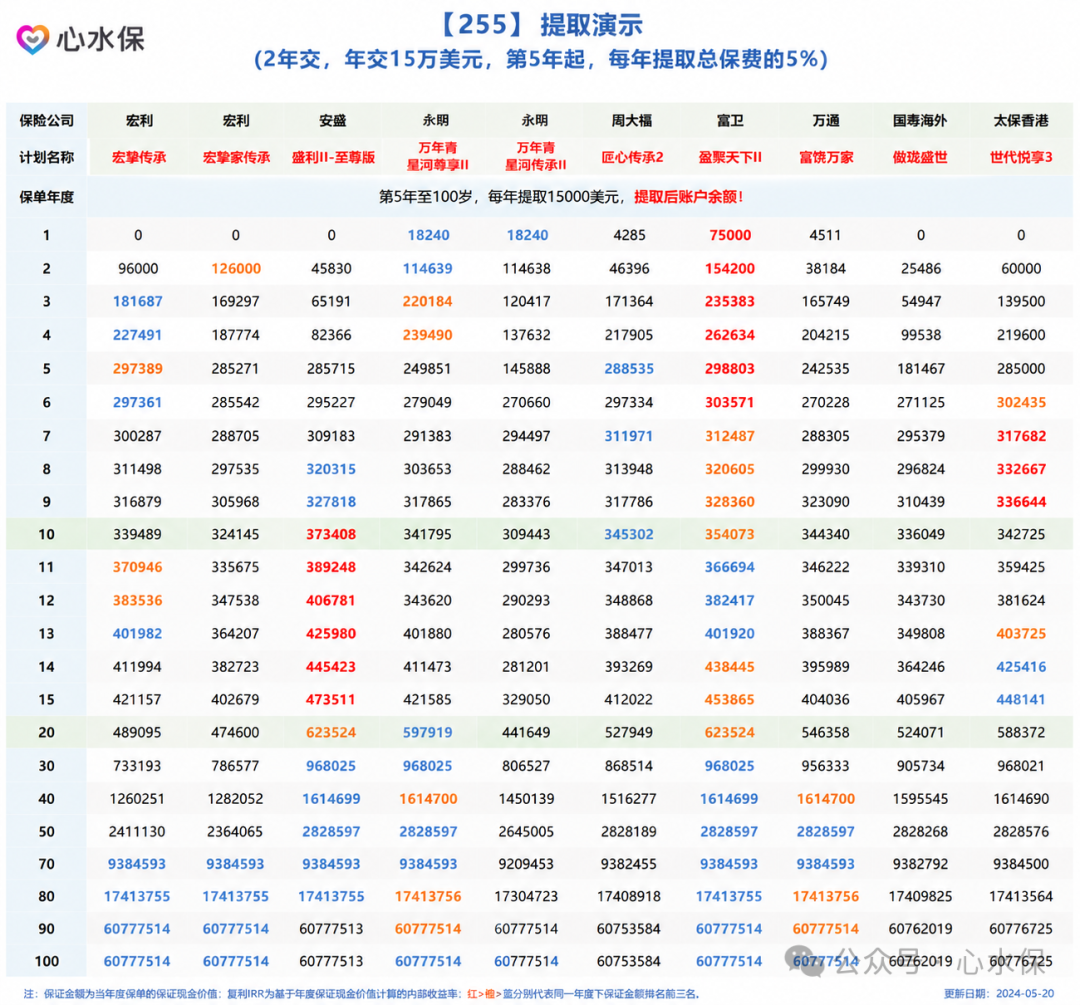Image resolution: width=1080 pixels, height=1005 pixels.
Task: Click the year 20 row label
Action: (46, 733)
